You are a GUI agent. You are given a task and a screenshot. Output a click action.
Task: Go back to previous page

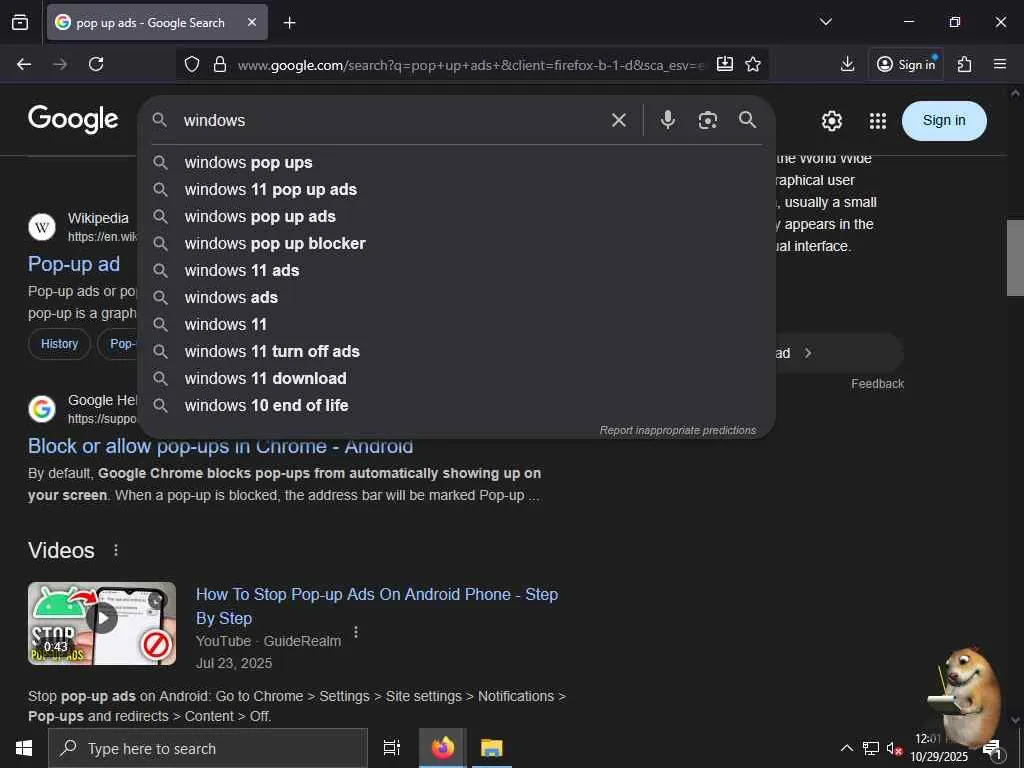(24, 64)
